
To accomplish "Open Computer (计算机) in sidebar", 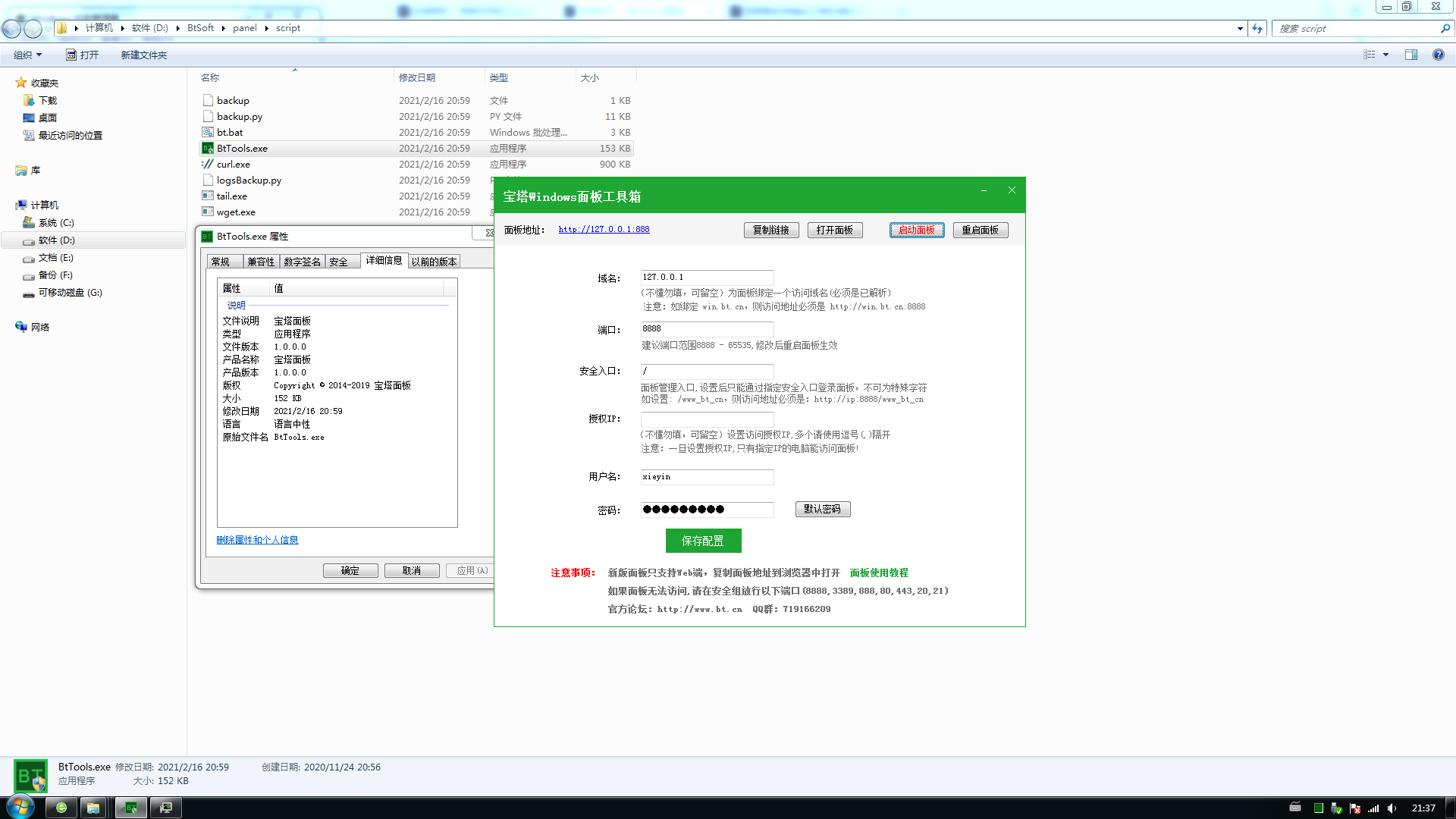I will pos(44,206).
